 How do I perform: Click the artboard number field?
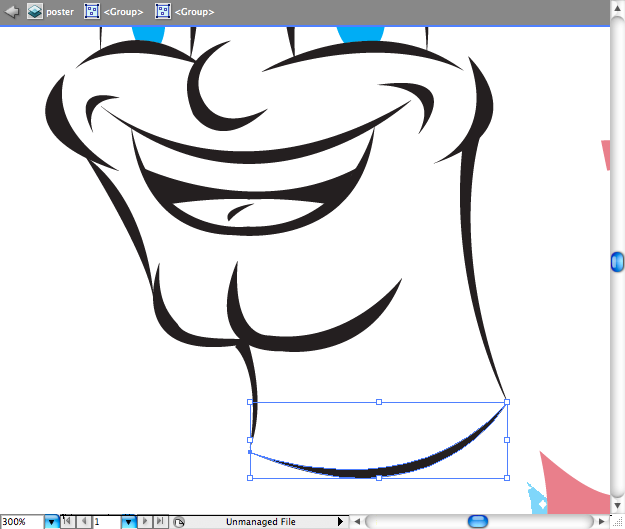pos(107,521)
